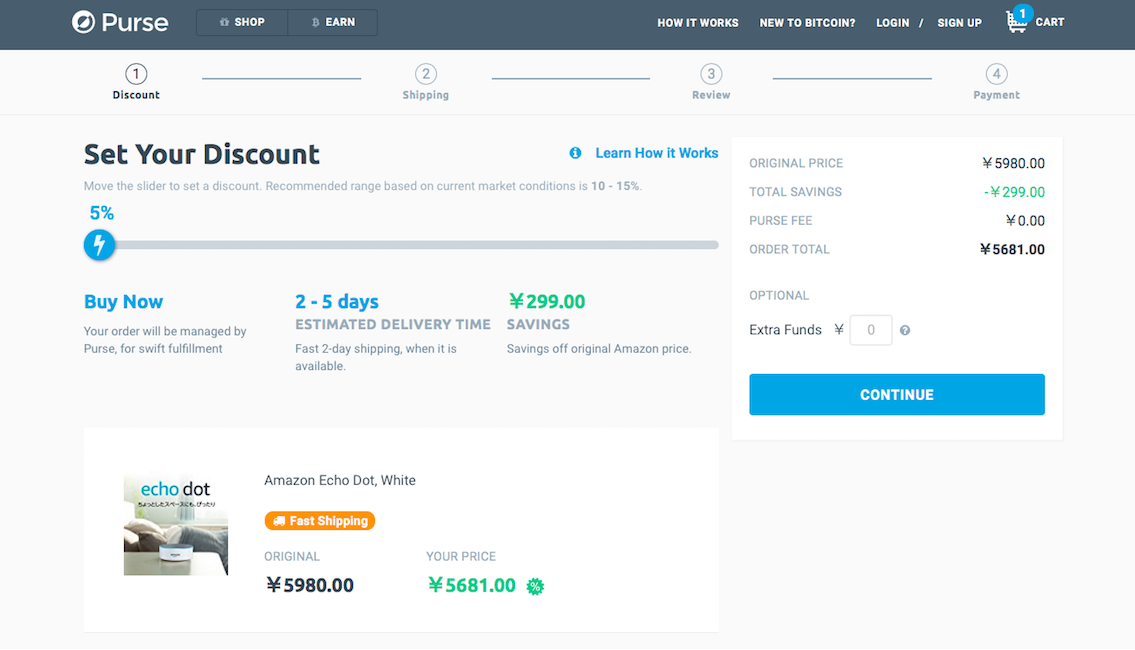The width and height of the screenshot is (1135, 650).
Task: Click the Purse logo in header
Action: [120, 22]
